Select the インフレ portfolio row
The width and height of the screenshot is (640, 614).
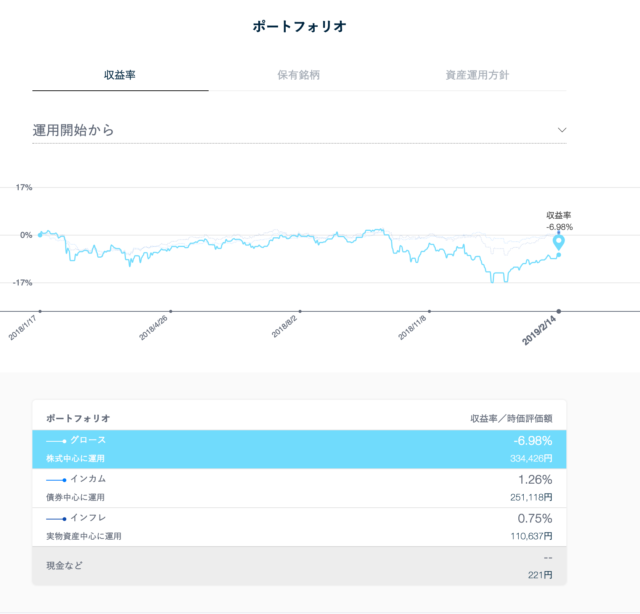click(x=299, y=527)
